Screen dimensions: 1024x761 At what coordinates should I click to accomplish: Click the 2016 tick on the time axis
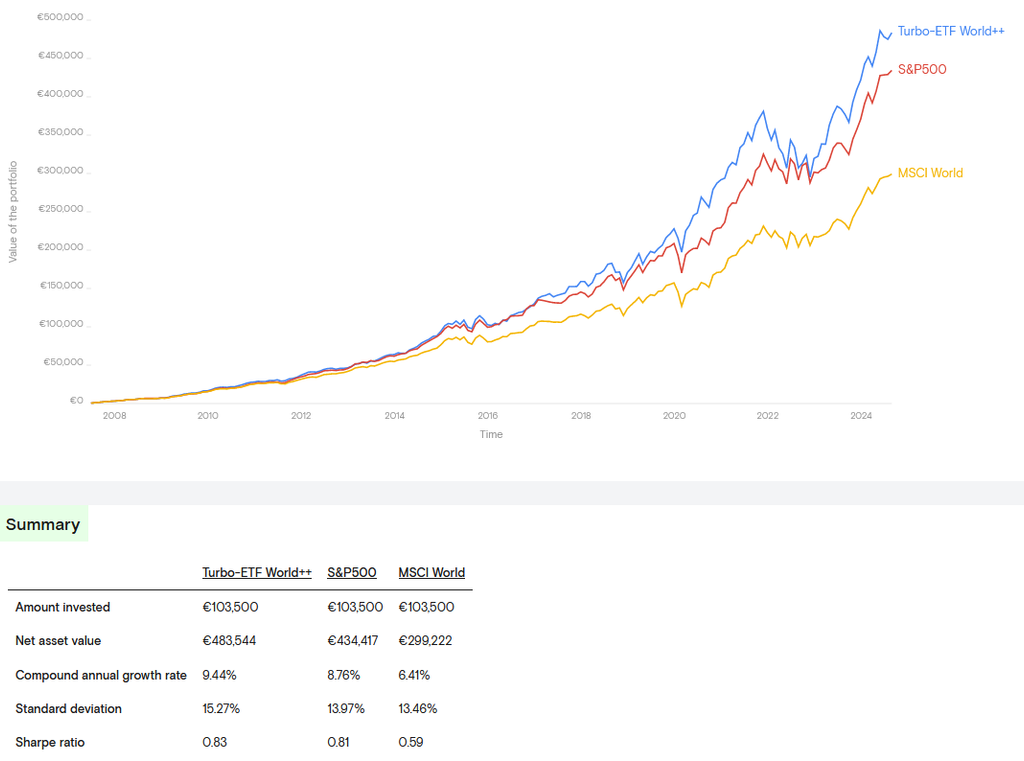point(488,416)
